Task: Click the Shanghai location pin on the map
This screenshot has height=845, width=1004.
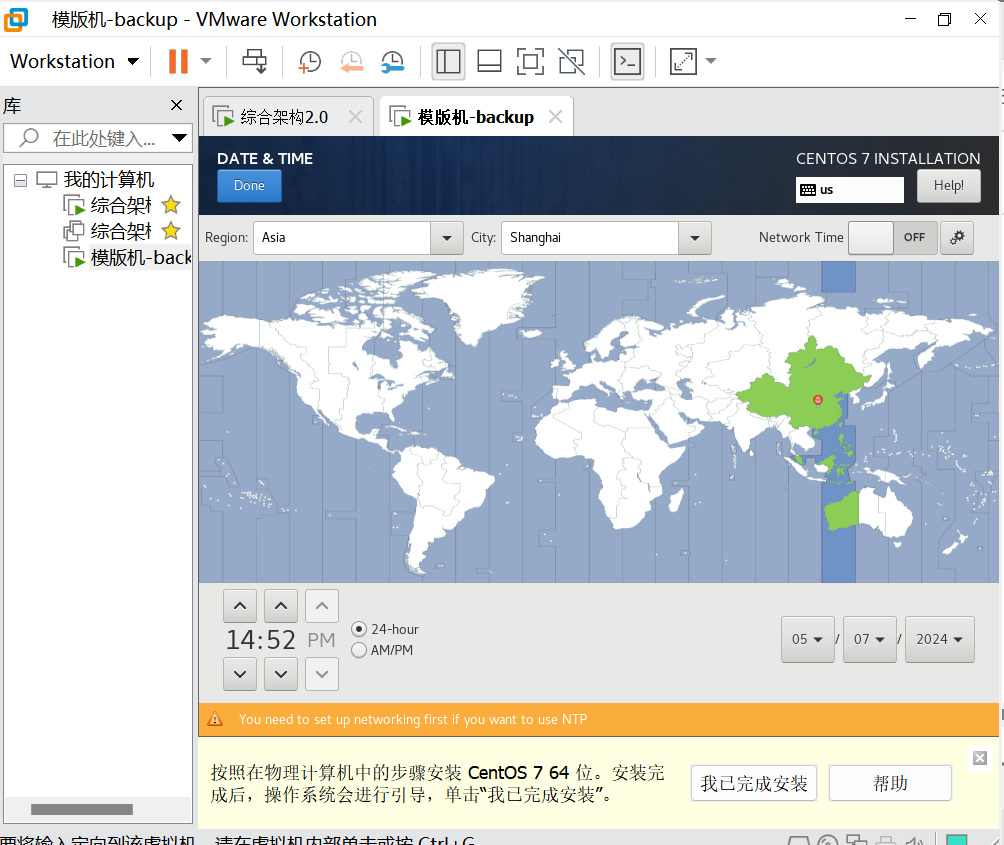Action: (818, 401)
